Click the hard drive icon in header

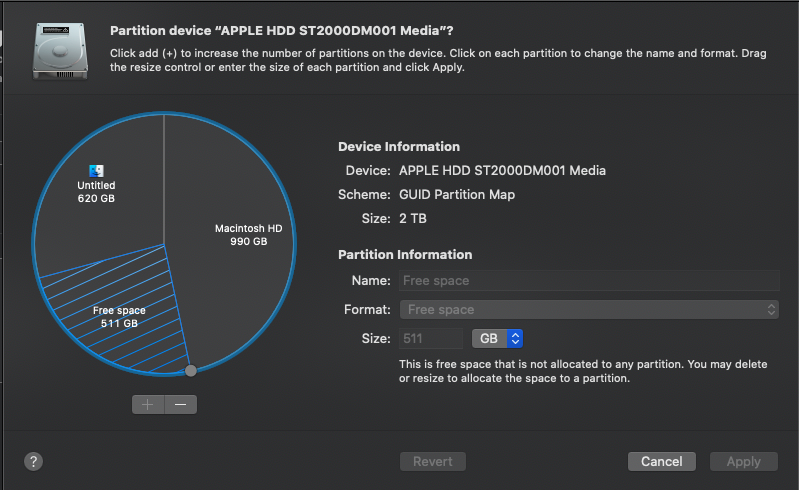60,51
